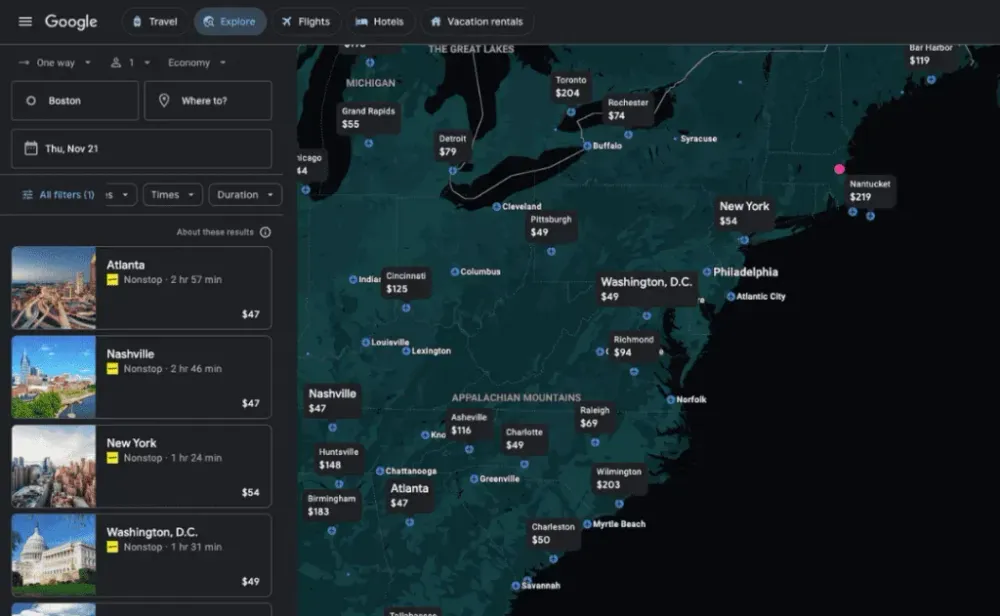Expand the One way trip type dropdown
Viewport: 1000px width, 616px height.
[x=55, y=62]
